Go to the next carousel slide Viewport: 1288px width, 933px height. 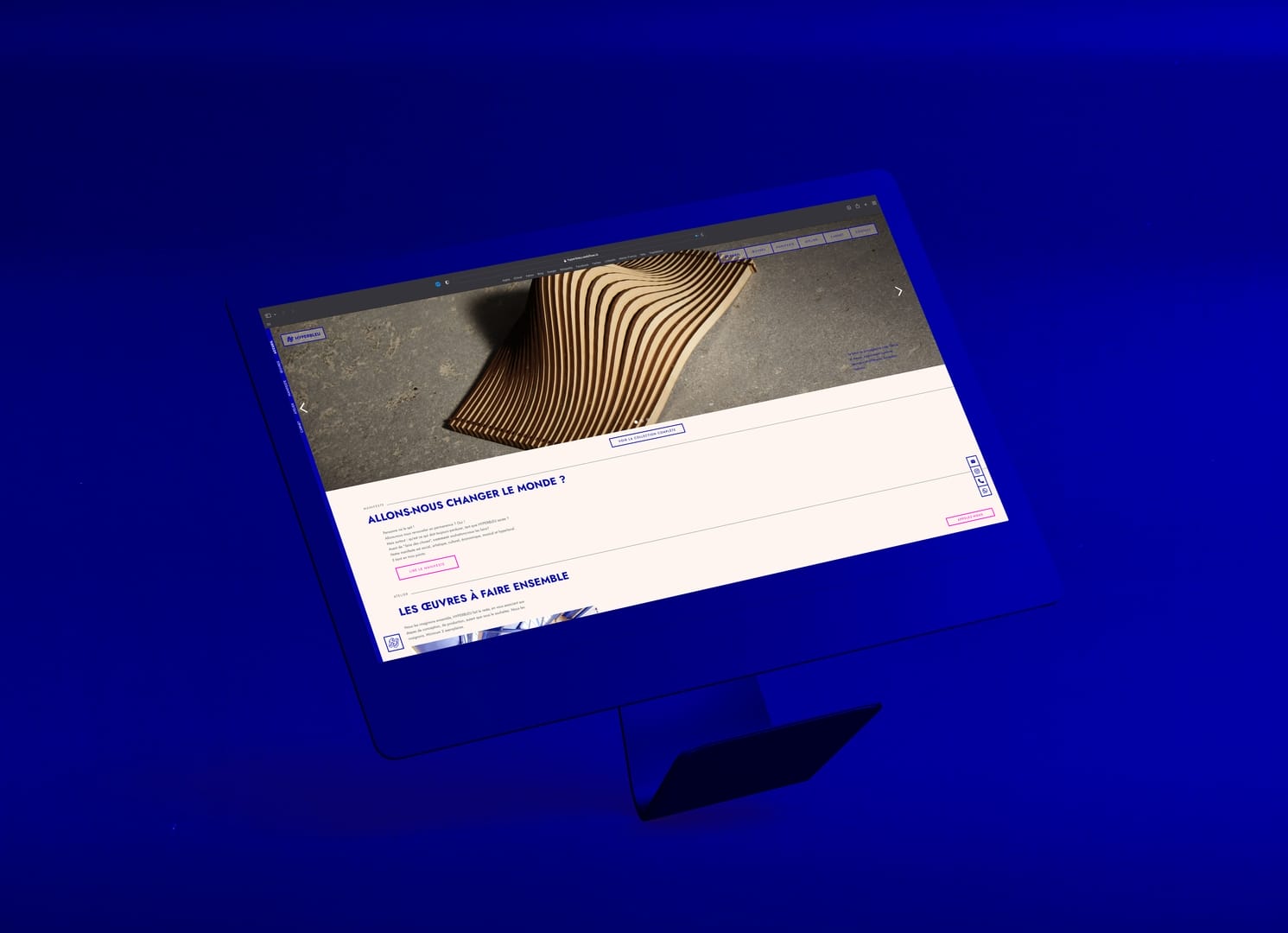coord(898,292)
